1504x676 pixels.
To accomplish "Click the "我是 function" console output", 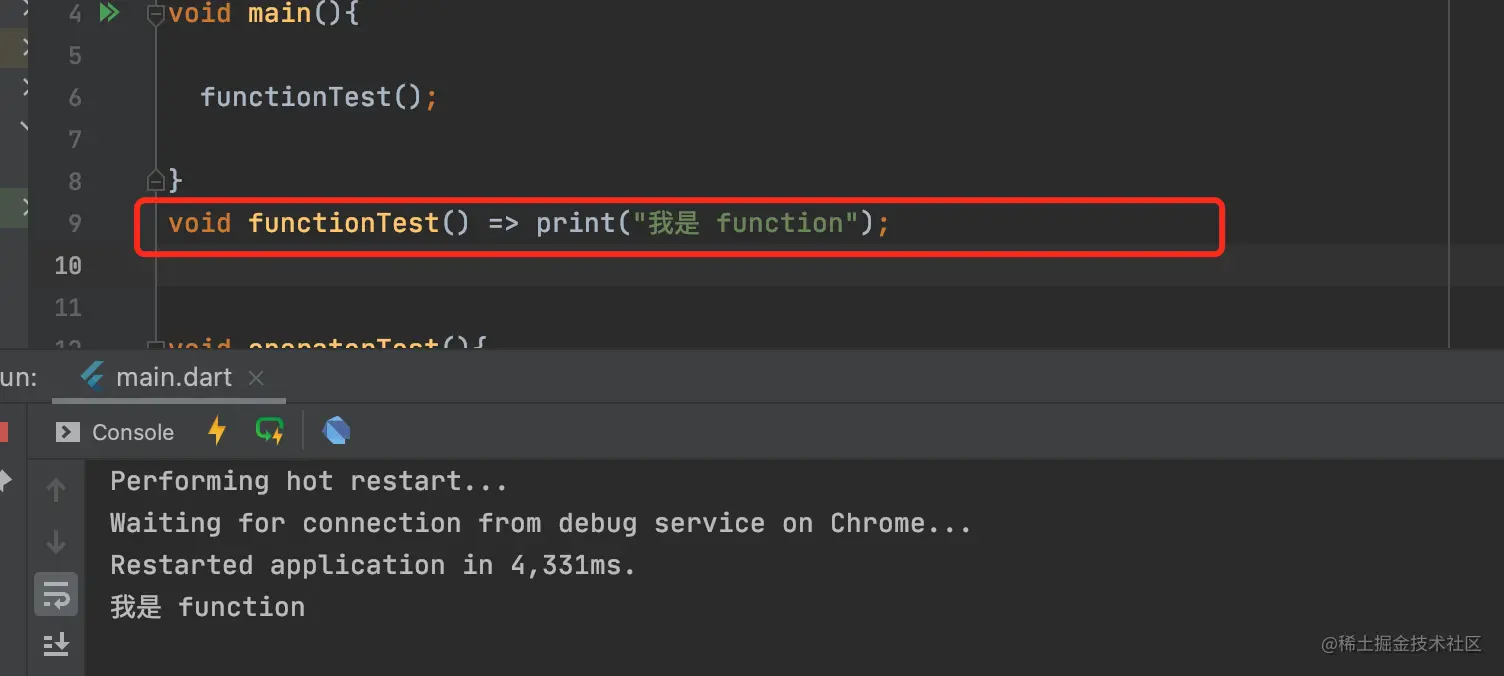I will [207, 607].
